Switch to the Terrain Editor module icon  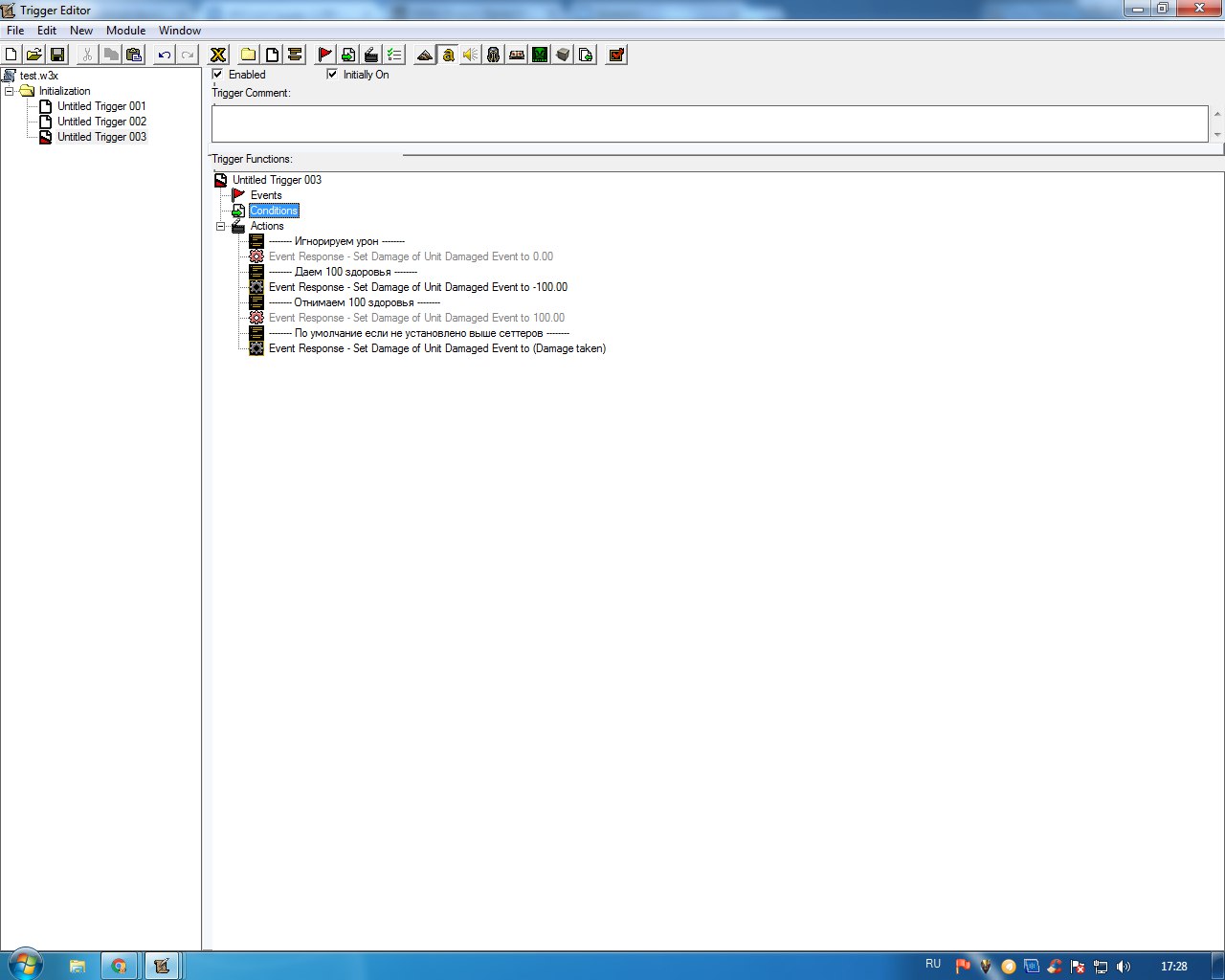click(x=425, y=55)
